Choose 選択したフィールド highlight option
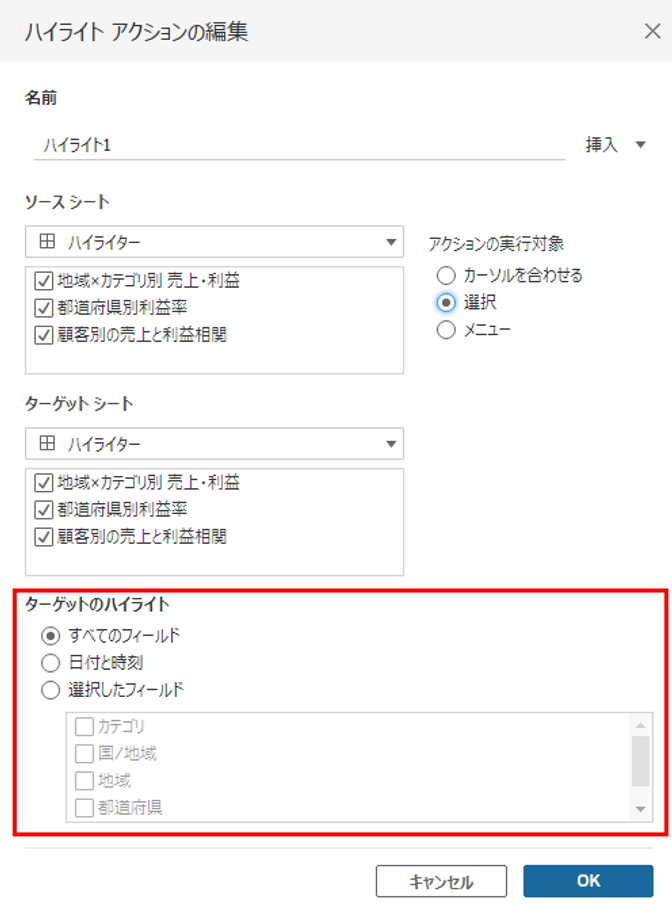The height and width of the screenshot is (919, 672). pyautogui.click(x=50, y=690)
